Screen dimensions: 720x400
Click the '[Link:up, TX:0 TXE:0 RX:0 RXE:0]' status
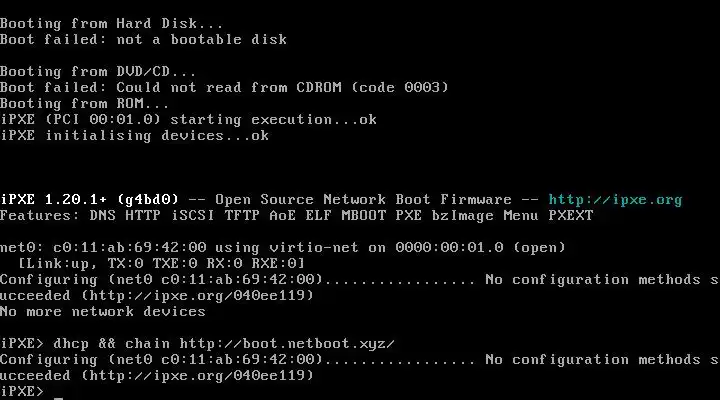pos(161,264)
